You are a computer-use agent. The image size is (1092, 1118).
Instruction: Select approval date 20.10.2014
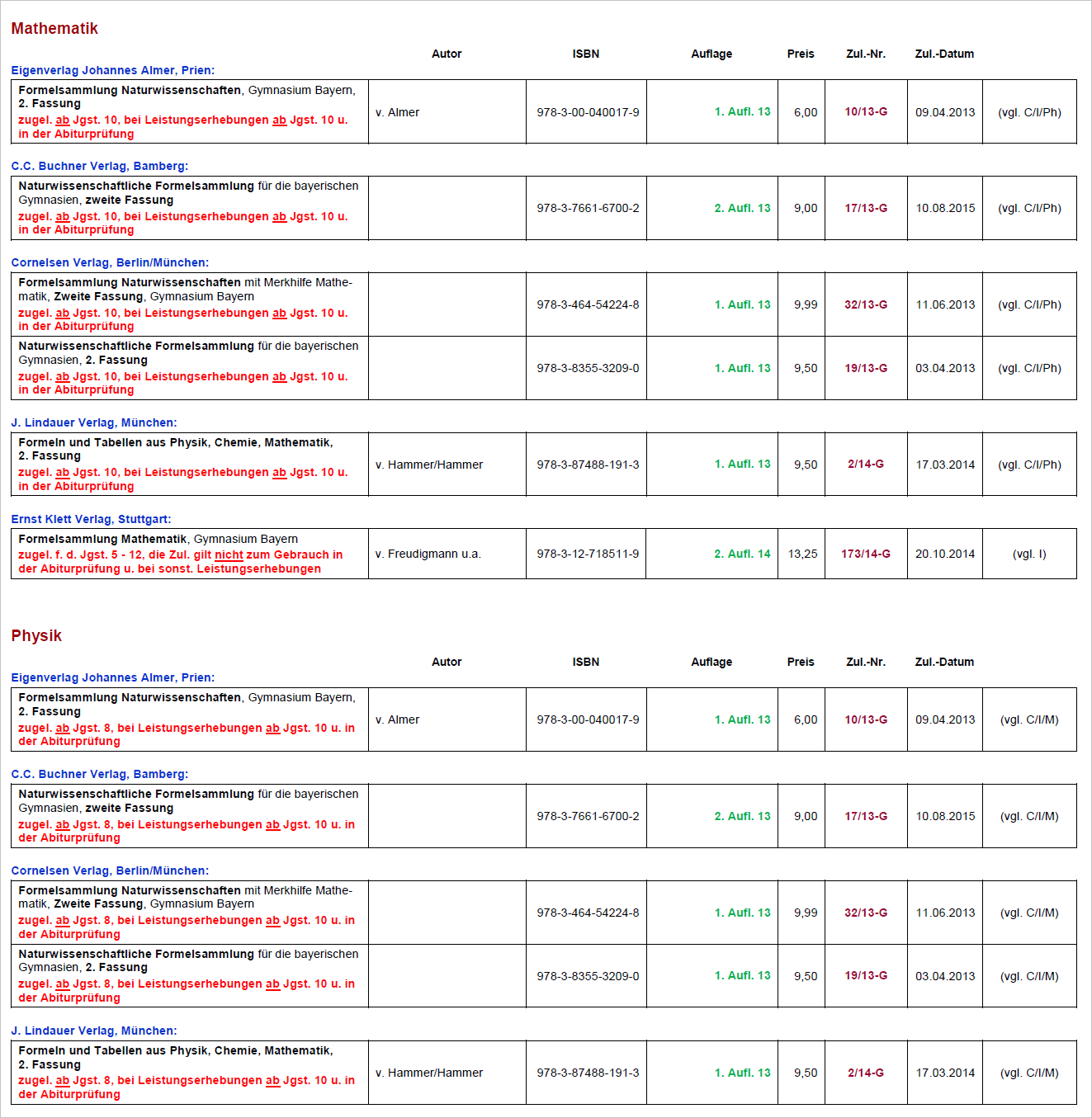[944, 554]
